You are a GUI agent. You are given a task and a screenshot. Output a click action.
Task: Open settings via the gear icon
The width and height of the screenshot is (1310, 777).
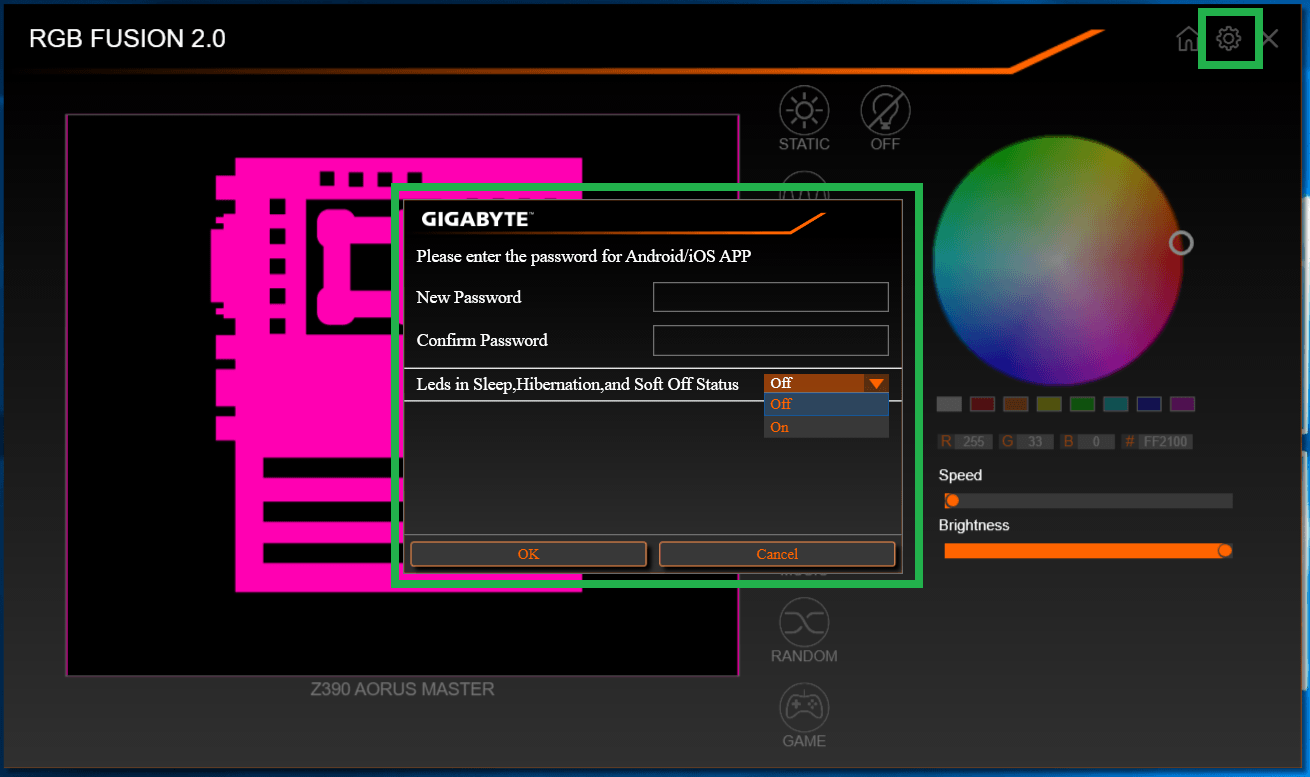tap(1229, 39)
